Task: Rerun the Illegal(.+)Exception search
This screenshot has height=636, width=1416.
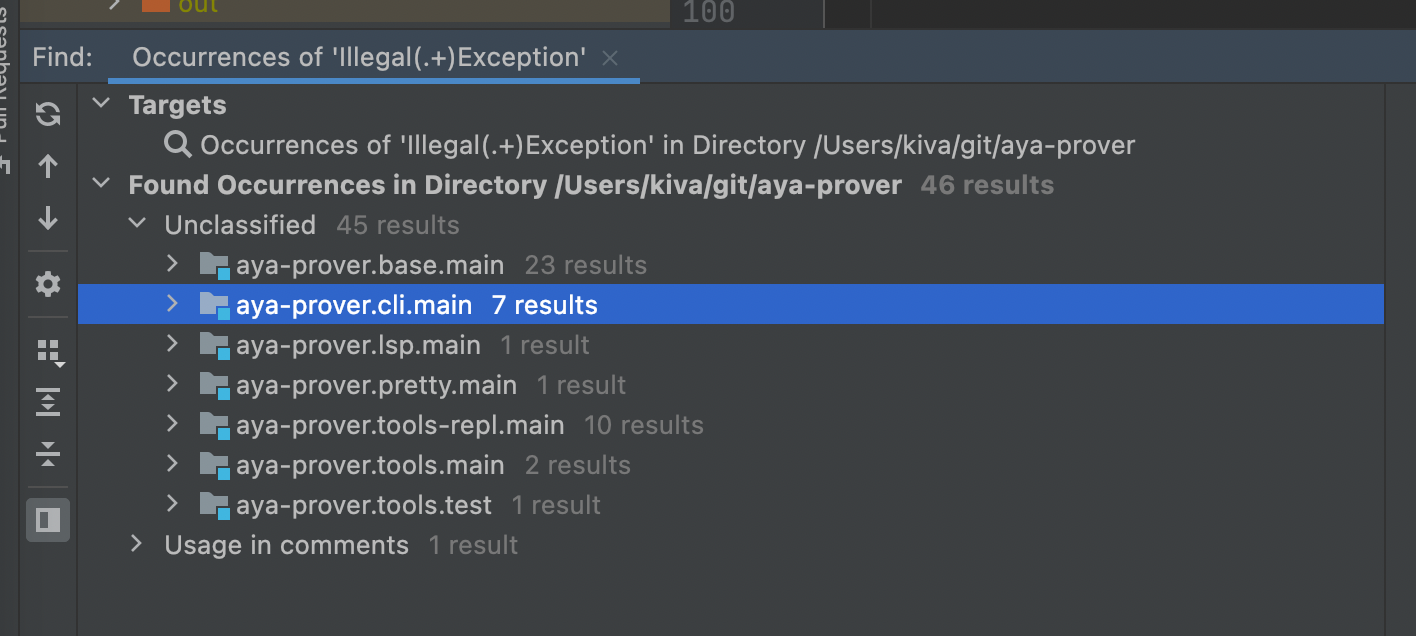Action: click(47, 114)
